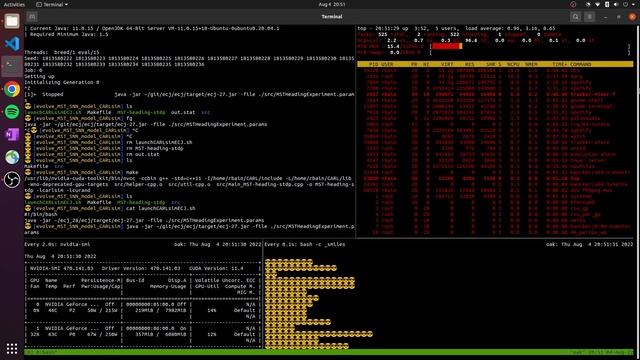Screen dimensions: 640x360
Task: Click the COMMAND column header in top
Action: point(580,64)
